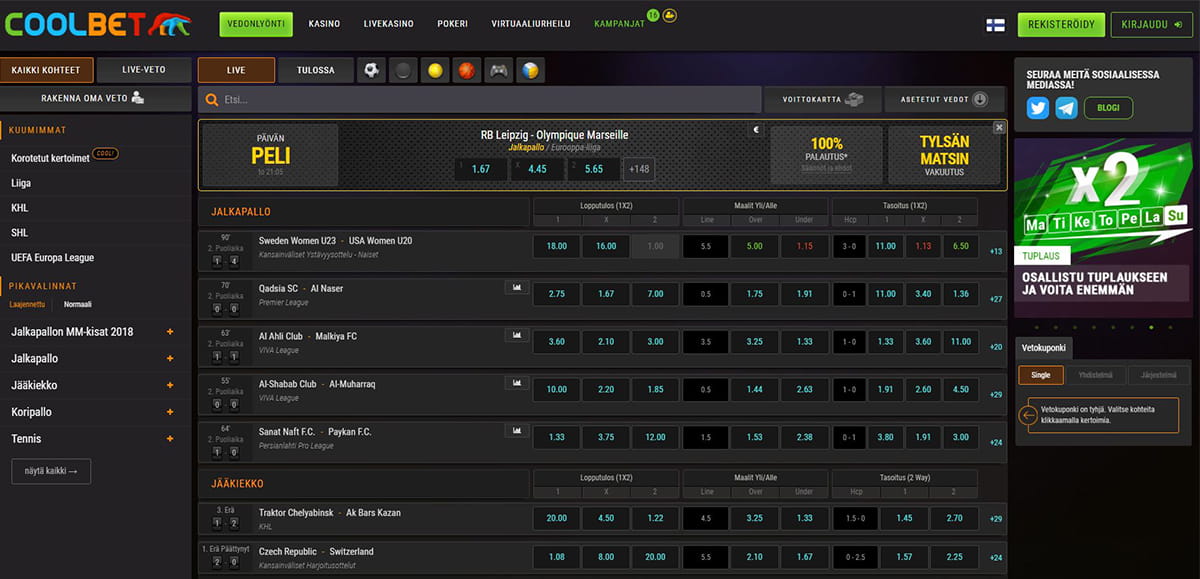
Task: Select odds 18.00 for Sweden Women U23
Action: (x=557, y=246)
